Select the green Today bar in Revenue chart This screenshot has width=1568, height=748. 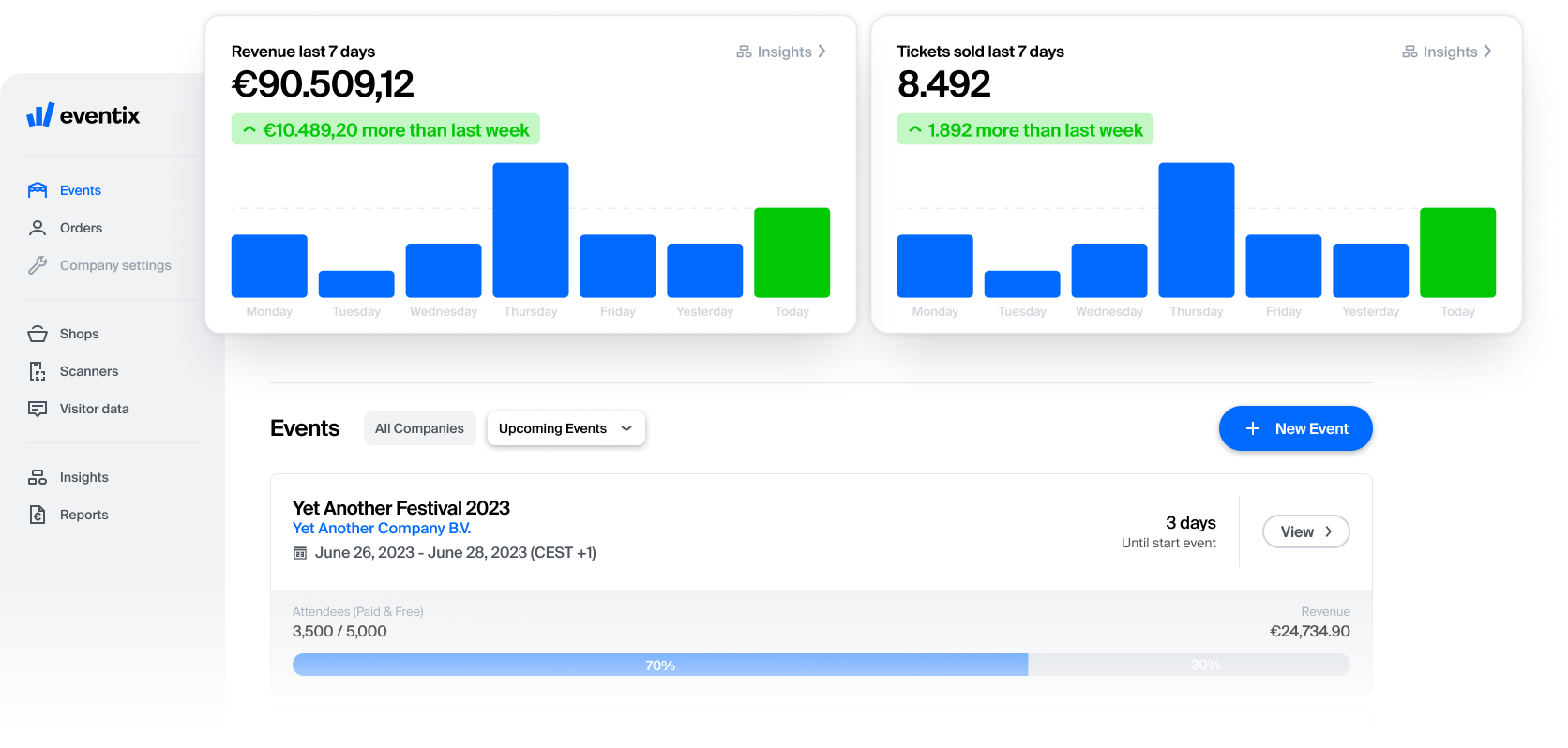(x=792, y=252)
